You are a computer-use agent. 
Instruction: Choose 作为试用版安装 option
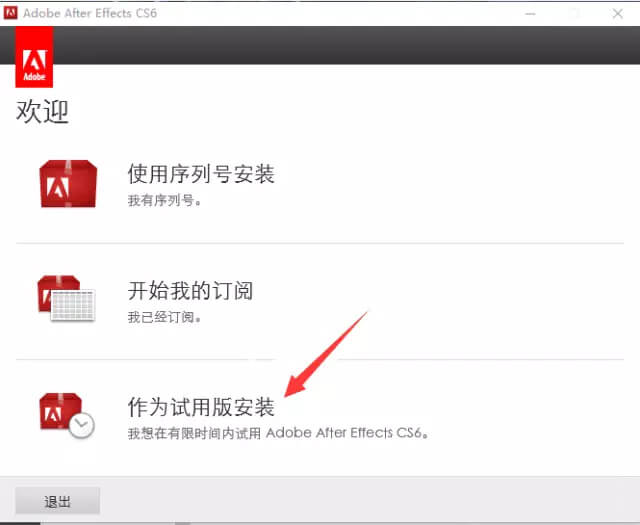pyautogui.click(x=201, y=407)
